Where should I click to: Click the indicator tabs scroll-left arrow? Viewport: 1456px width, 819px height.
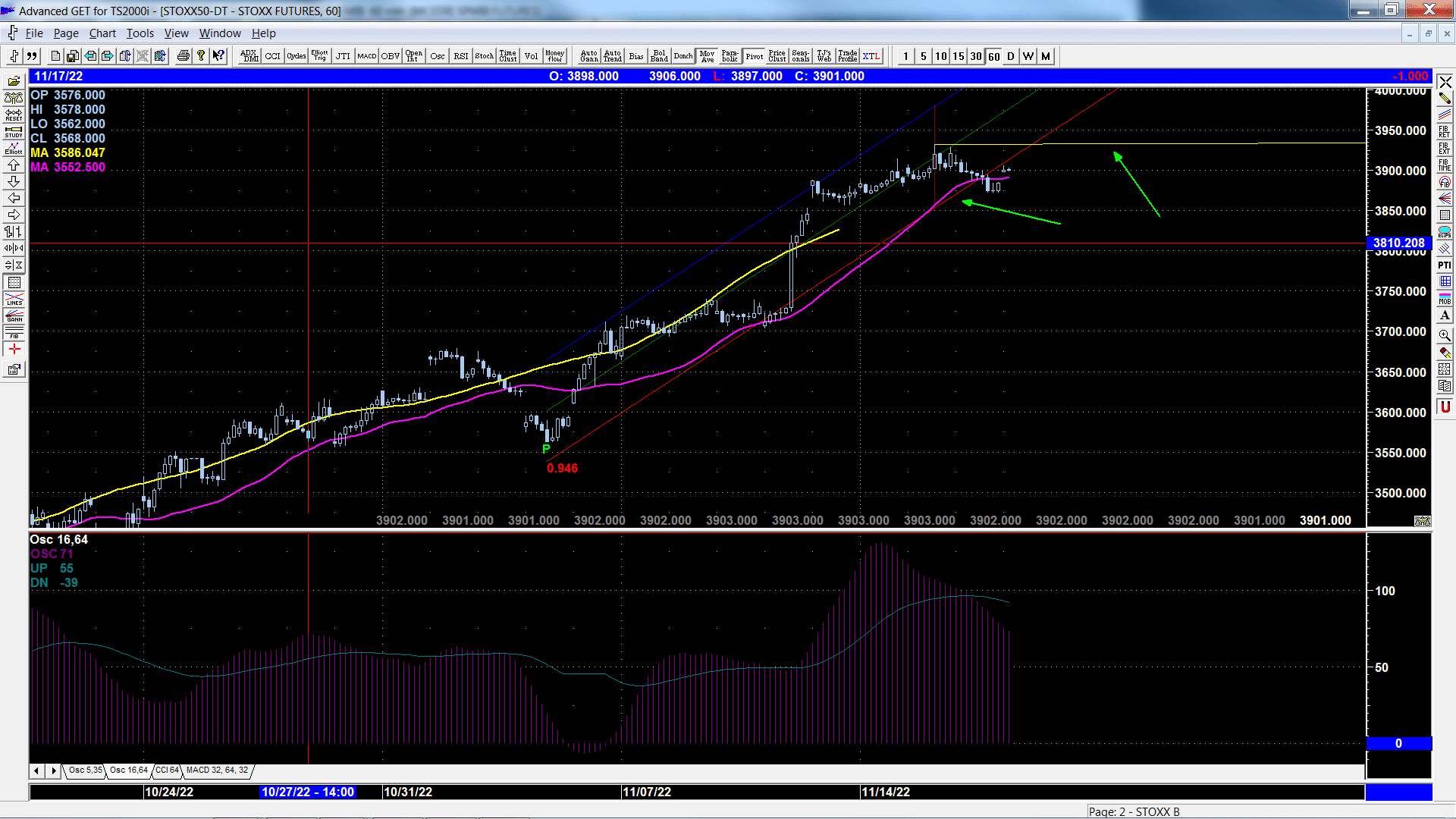pos(36,770)
